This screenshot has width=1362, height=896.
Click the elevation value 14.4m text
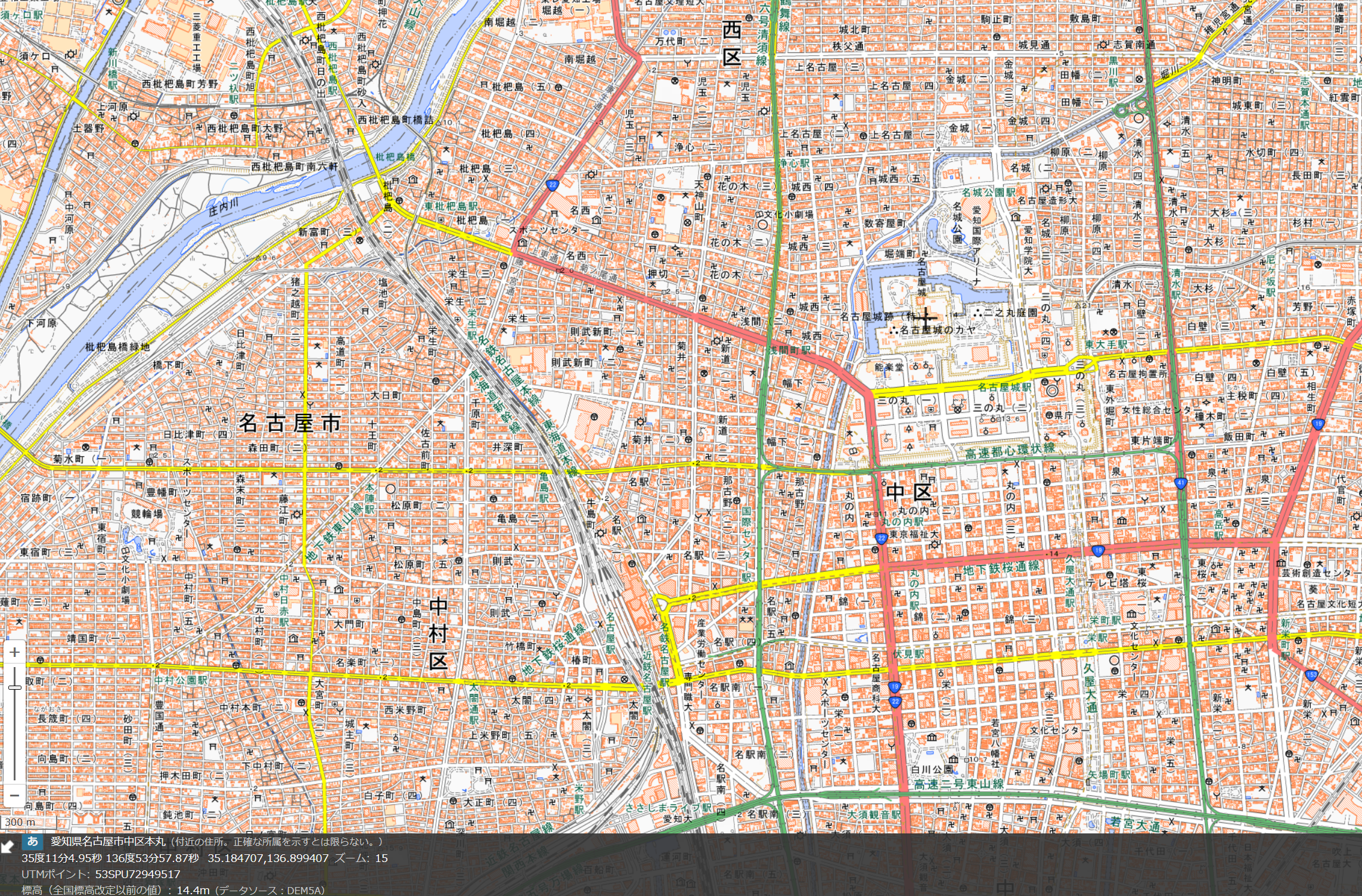193,890
